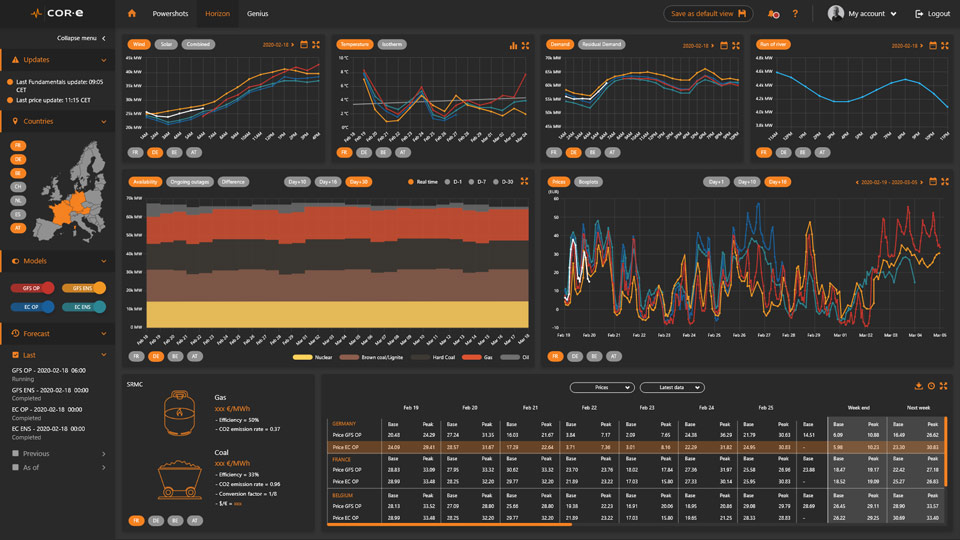Open the notifications bell
The width and height of the screenshot is (960, 540).
773,14
